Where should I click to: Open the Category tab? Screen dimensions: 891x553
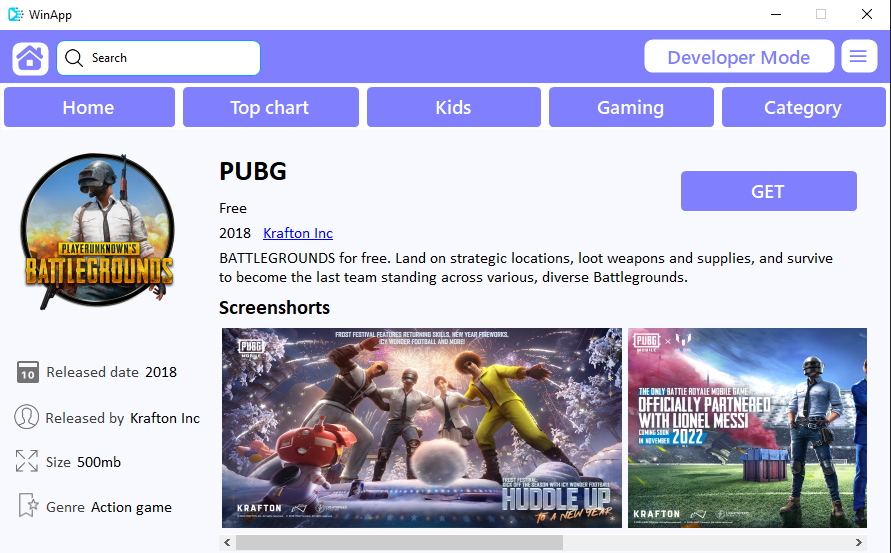pyautogui.click(x=803, y=107)
